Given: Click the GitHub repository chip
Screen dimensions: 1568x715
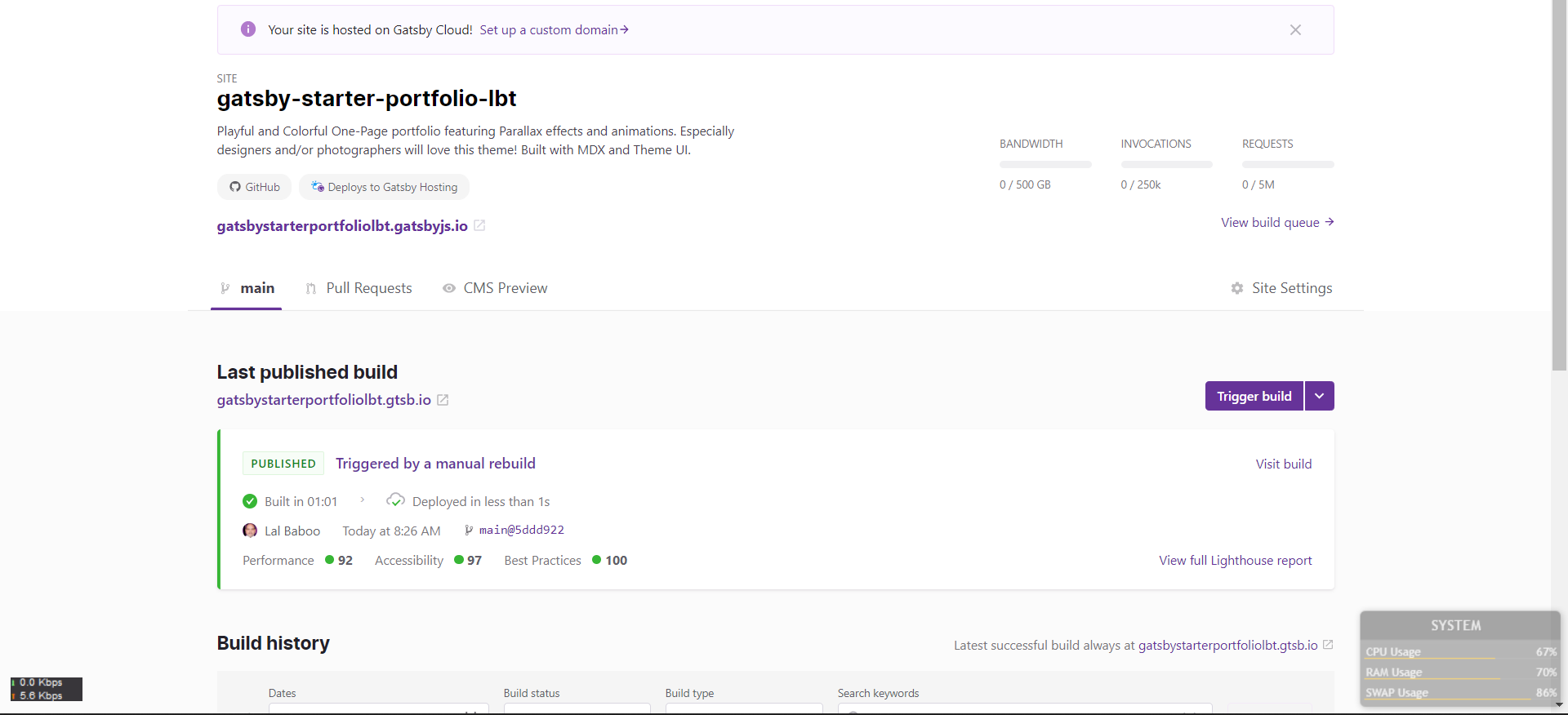Looking at the screenshot, I should pos(254,187).
